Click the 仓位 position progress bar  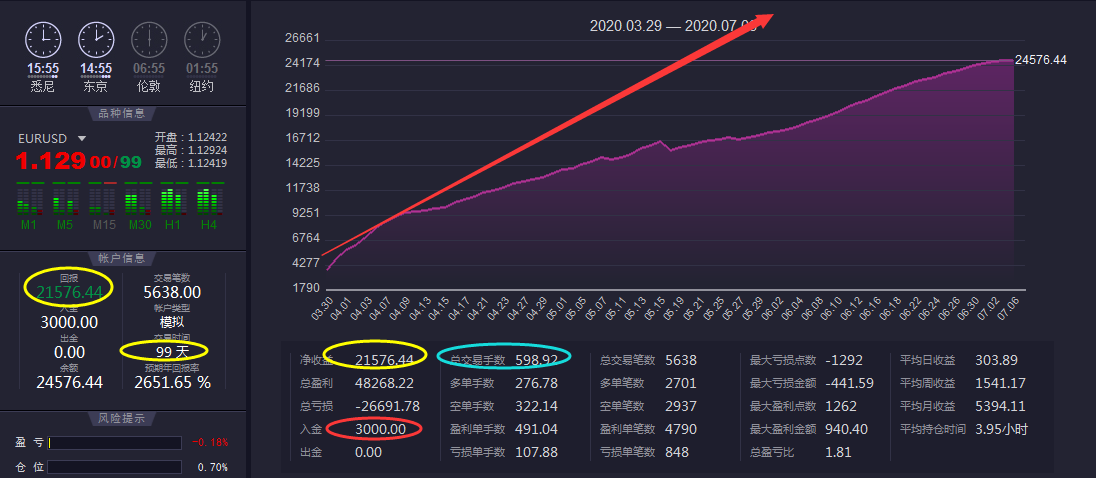coord(115,467)
